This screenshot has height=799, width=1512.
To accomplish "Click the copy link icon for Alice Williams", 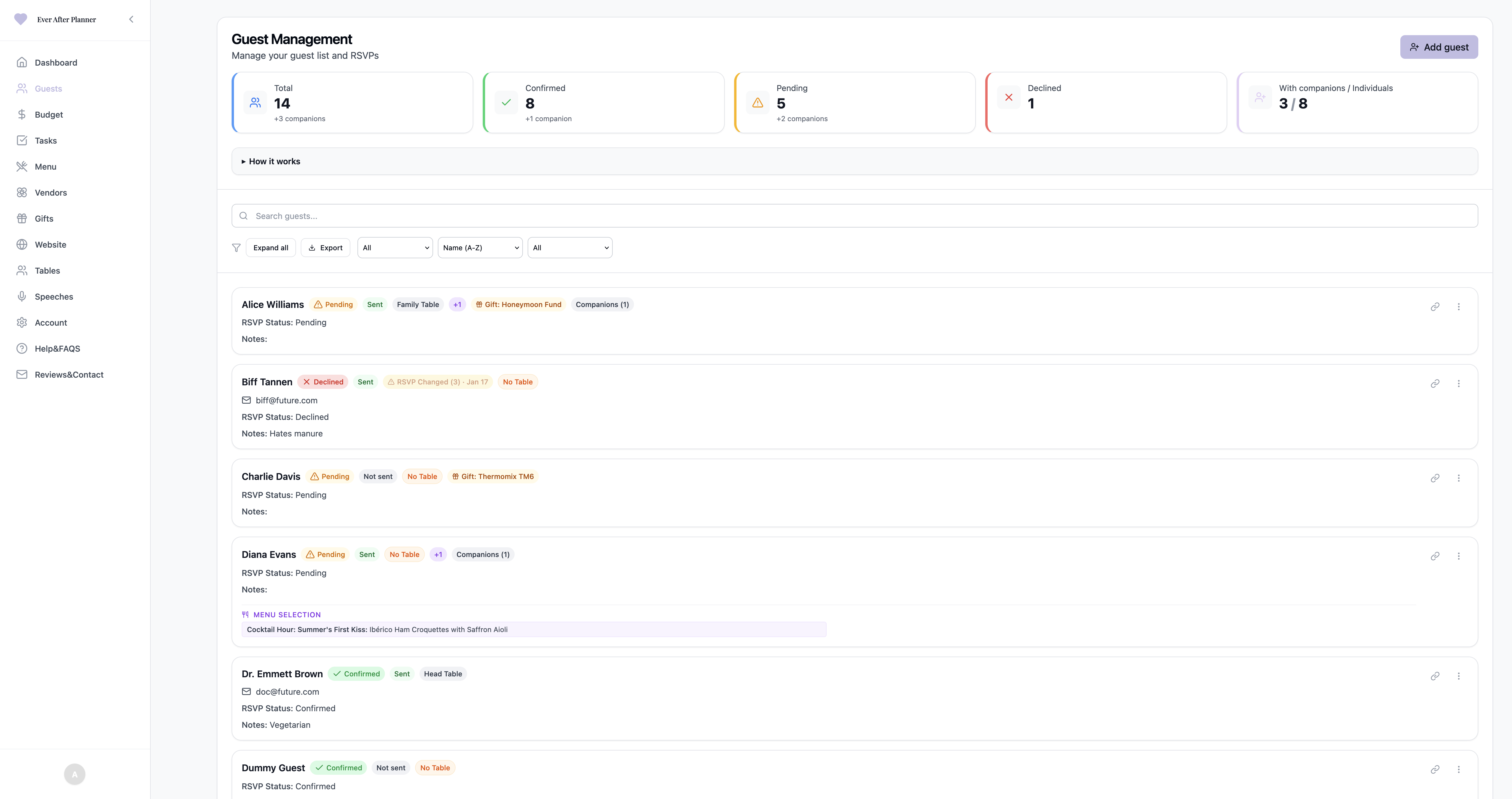I will 1435,306.
